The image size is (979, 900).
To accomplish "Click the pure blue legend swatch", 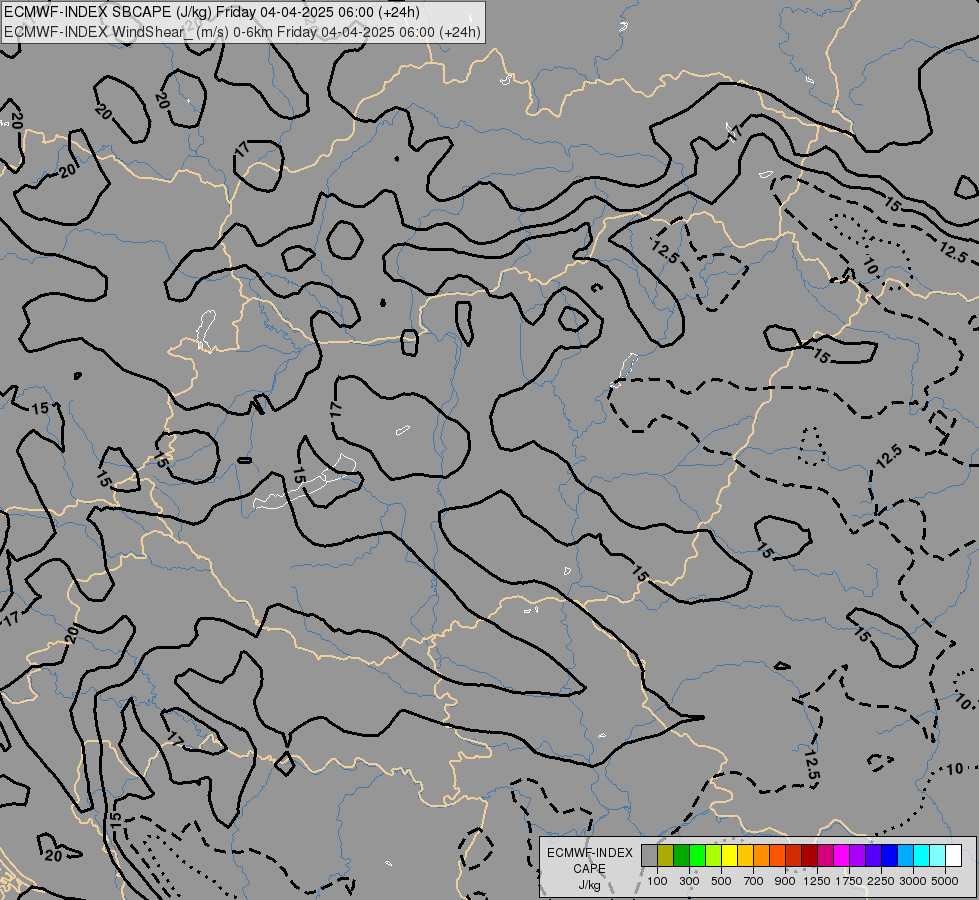I will [890, 855].
